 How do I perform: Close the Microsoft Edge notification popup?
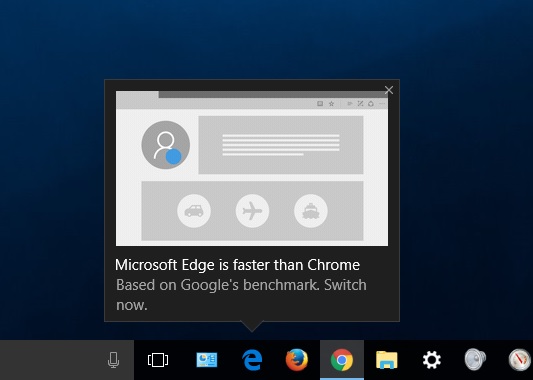tap(389, 90)
